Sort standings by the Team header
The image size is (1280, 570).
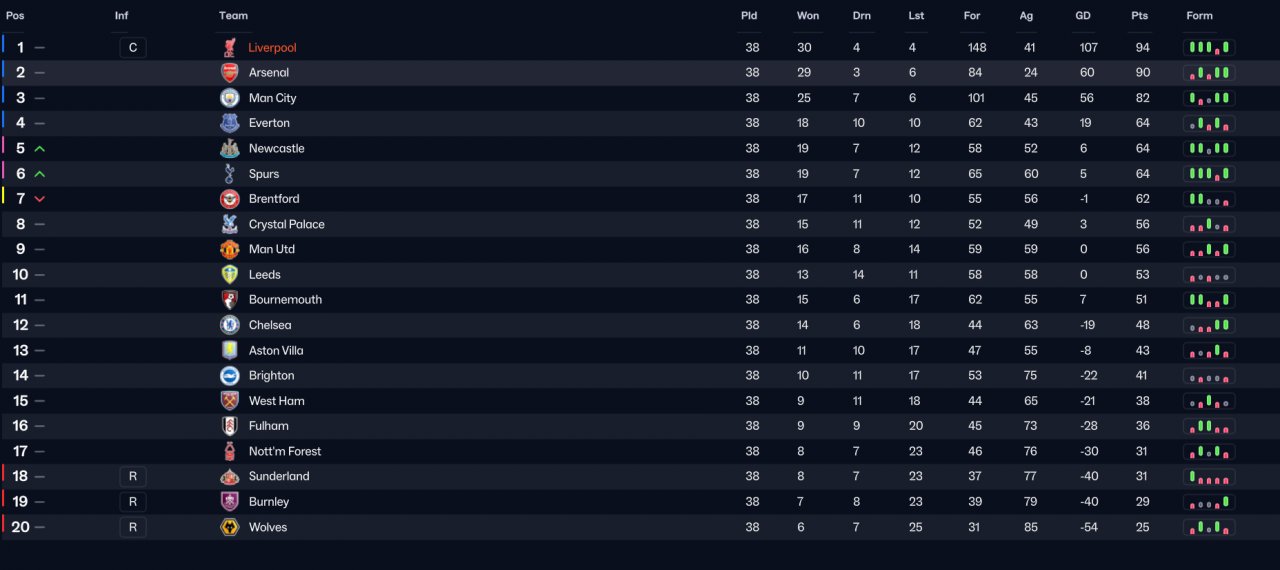[233, 15]
